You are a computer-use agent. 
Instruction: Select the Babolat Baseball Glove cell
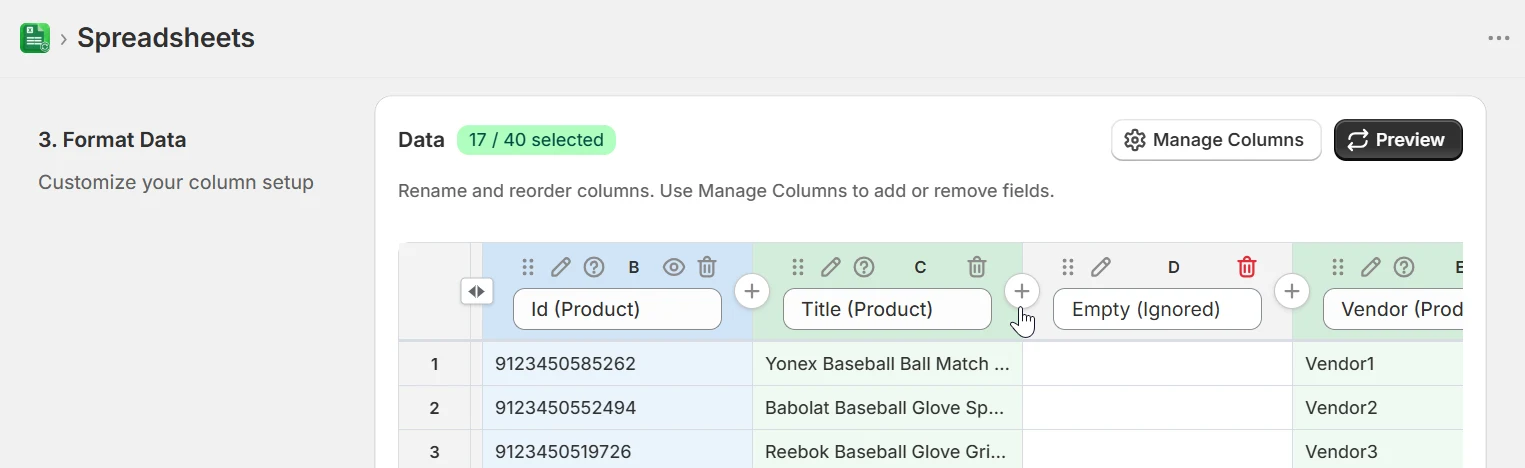click(x=887, y=408)
